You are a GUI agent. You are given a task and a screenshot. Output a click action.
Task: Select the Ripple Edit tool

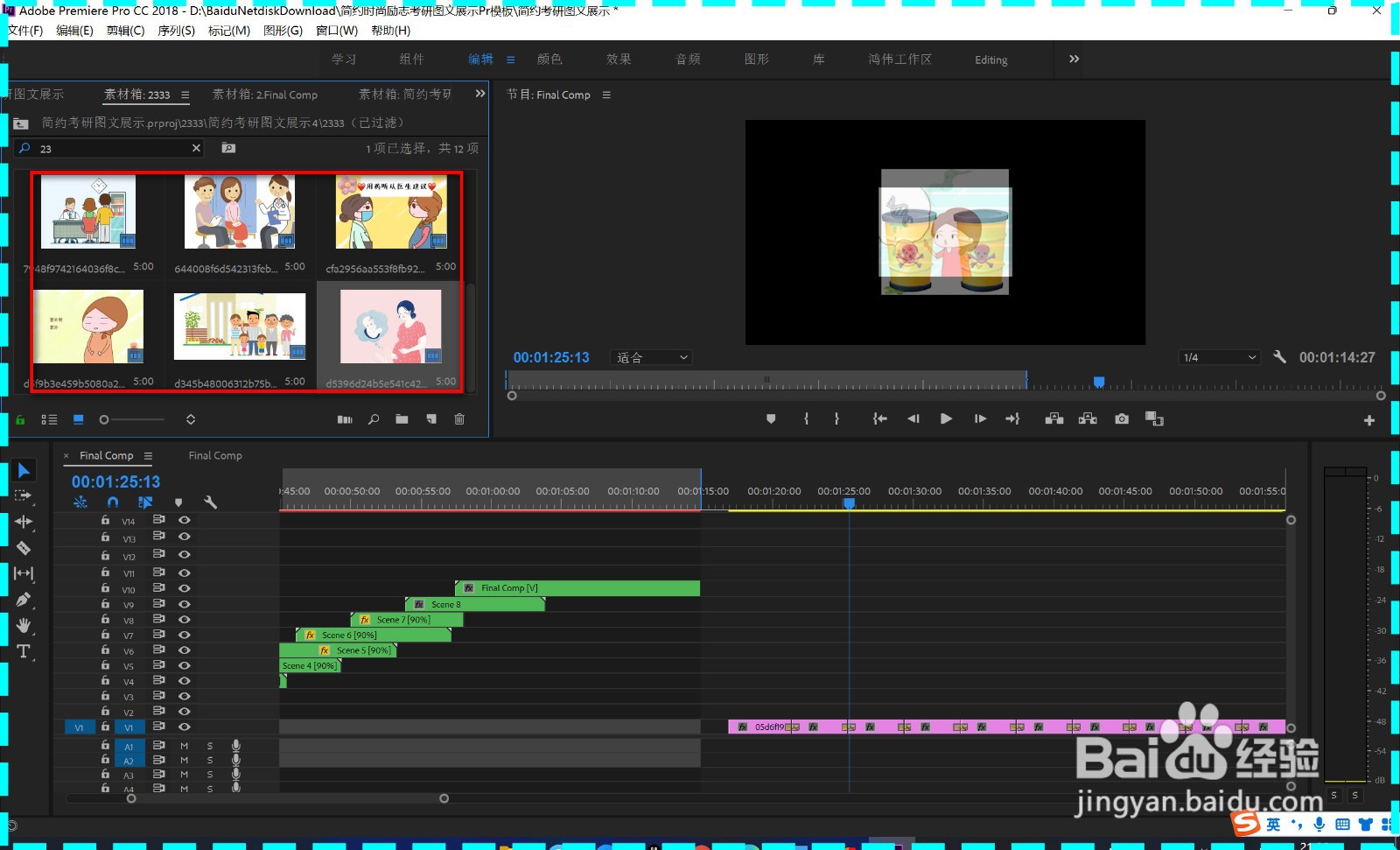click(x=24, y=522)
